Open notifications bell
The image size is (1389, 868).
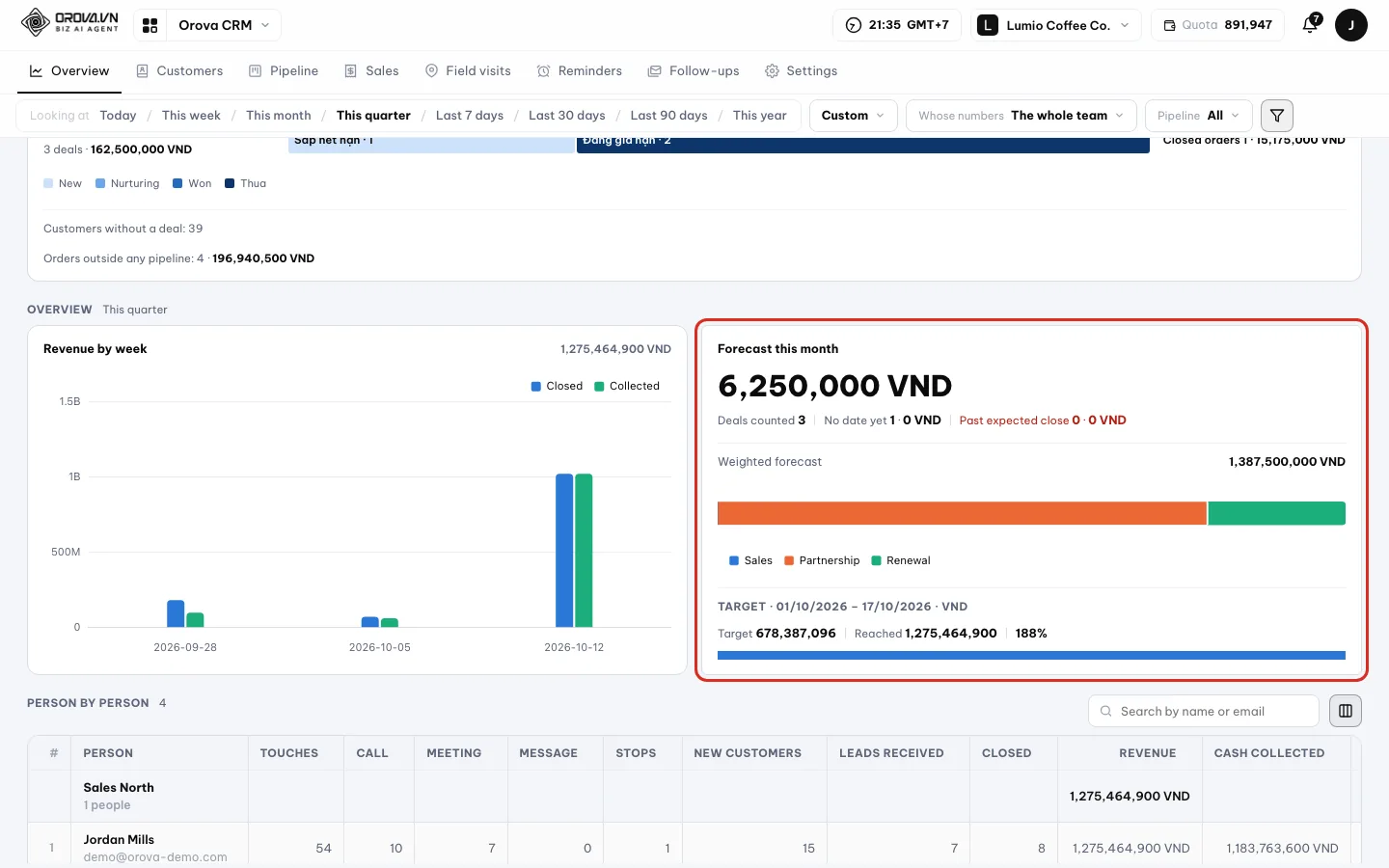coord(1310,25)
